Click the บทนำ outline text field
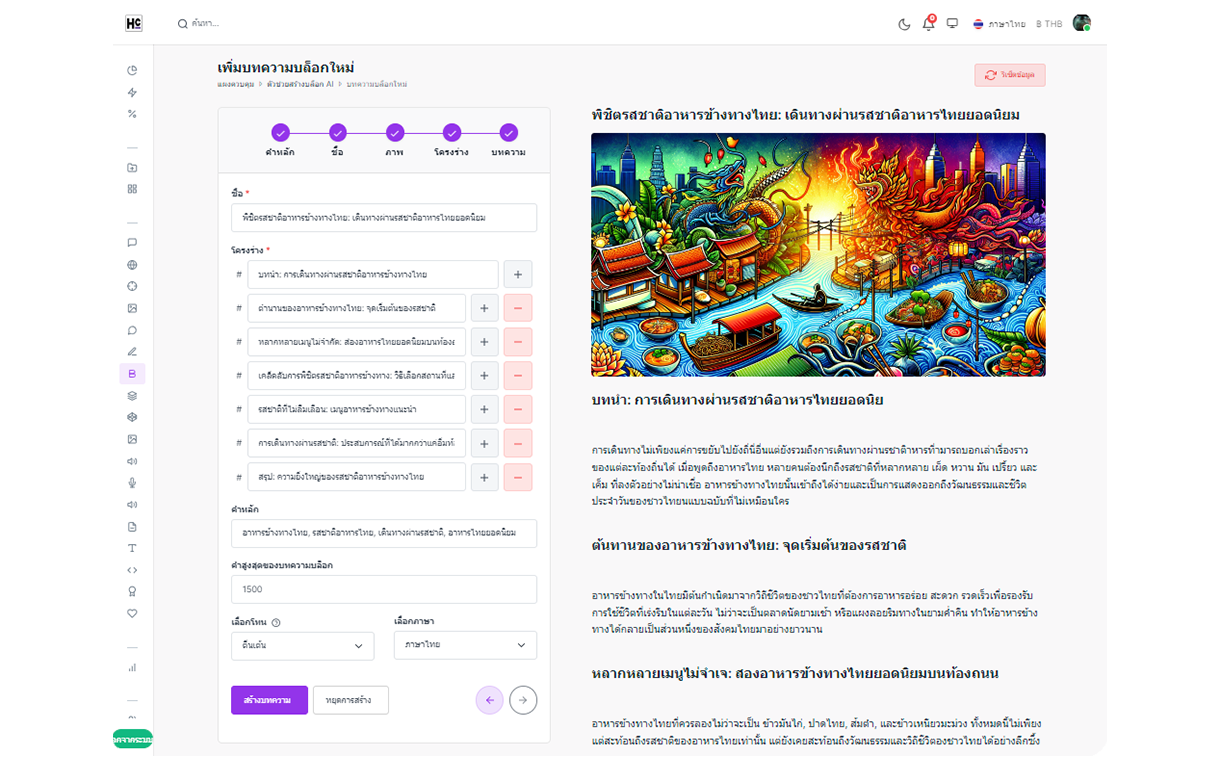Image resolution: width=1220 pixels, height=758 pixels. 373,274
